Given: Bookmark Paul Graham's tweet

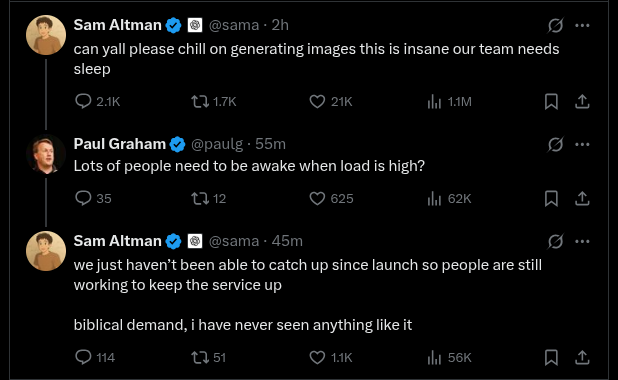Looking at the screenshot, I should (x=551, y=199).
